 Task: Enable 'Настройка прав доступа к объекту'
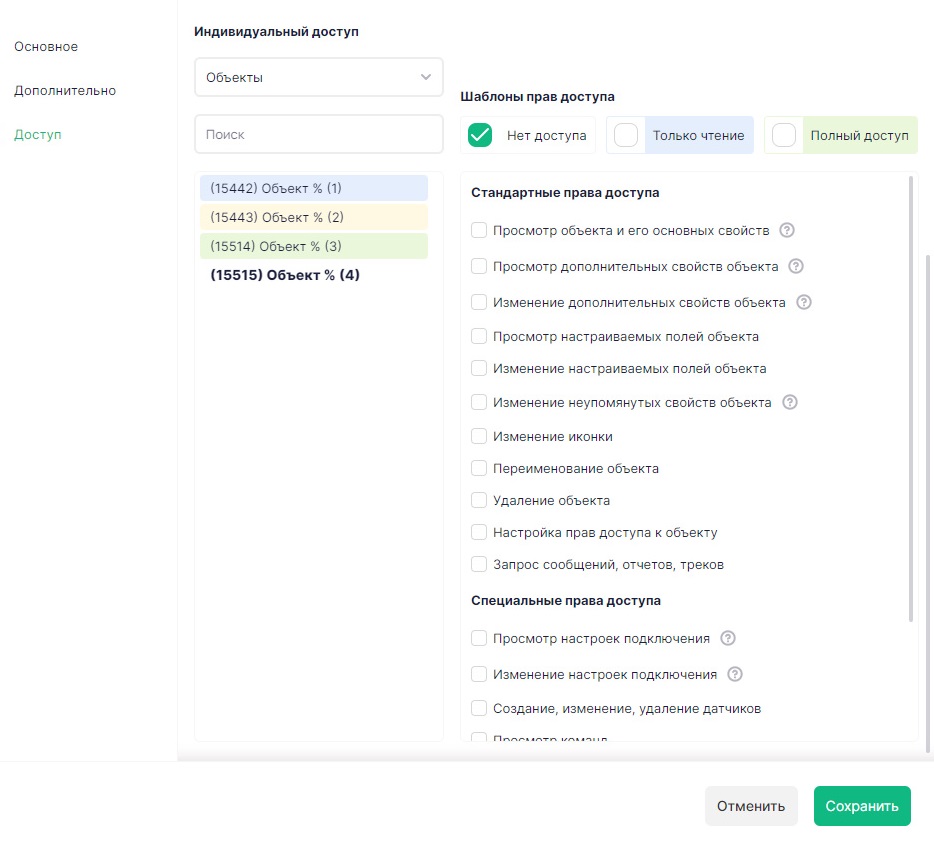point(479,532)
